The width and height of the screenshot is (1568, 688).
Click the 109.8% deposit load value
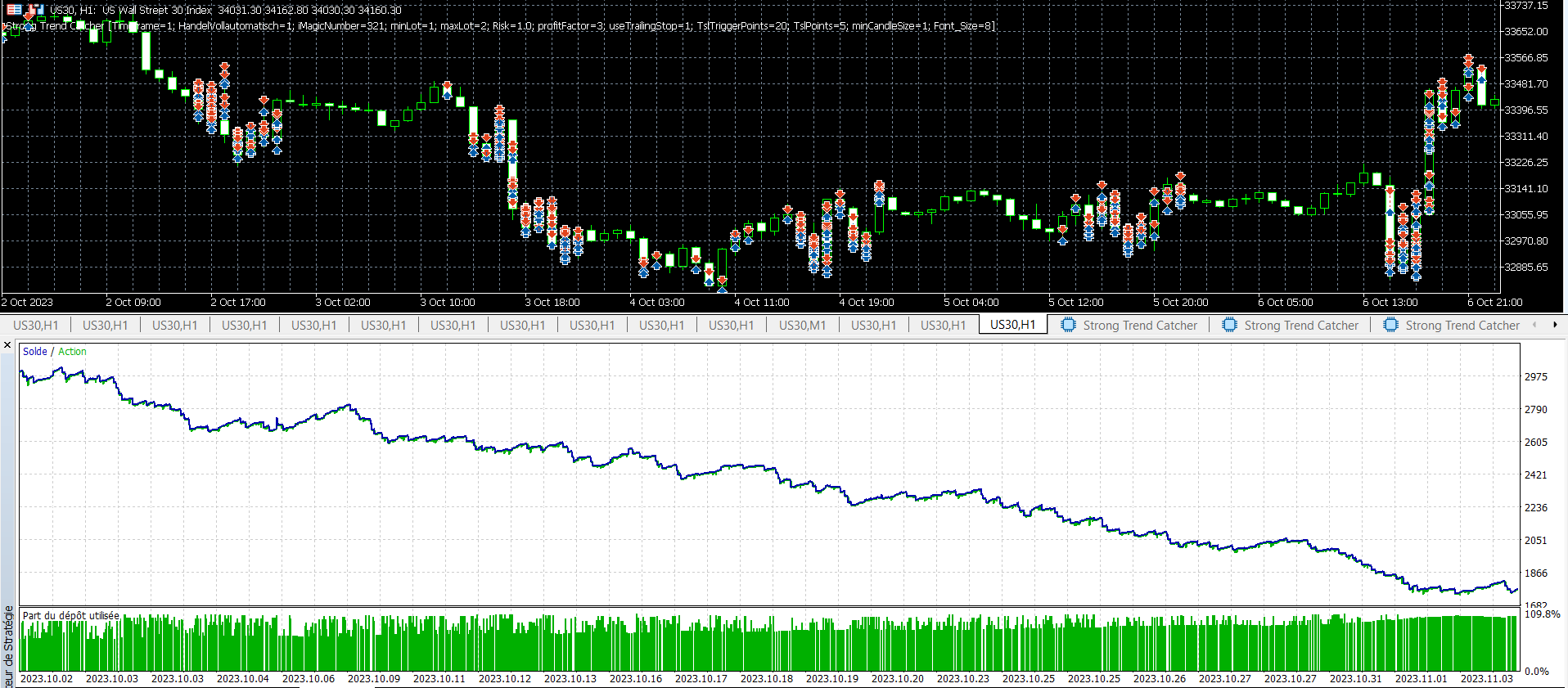(1543, 614)
